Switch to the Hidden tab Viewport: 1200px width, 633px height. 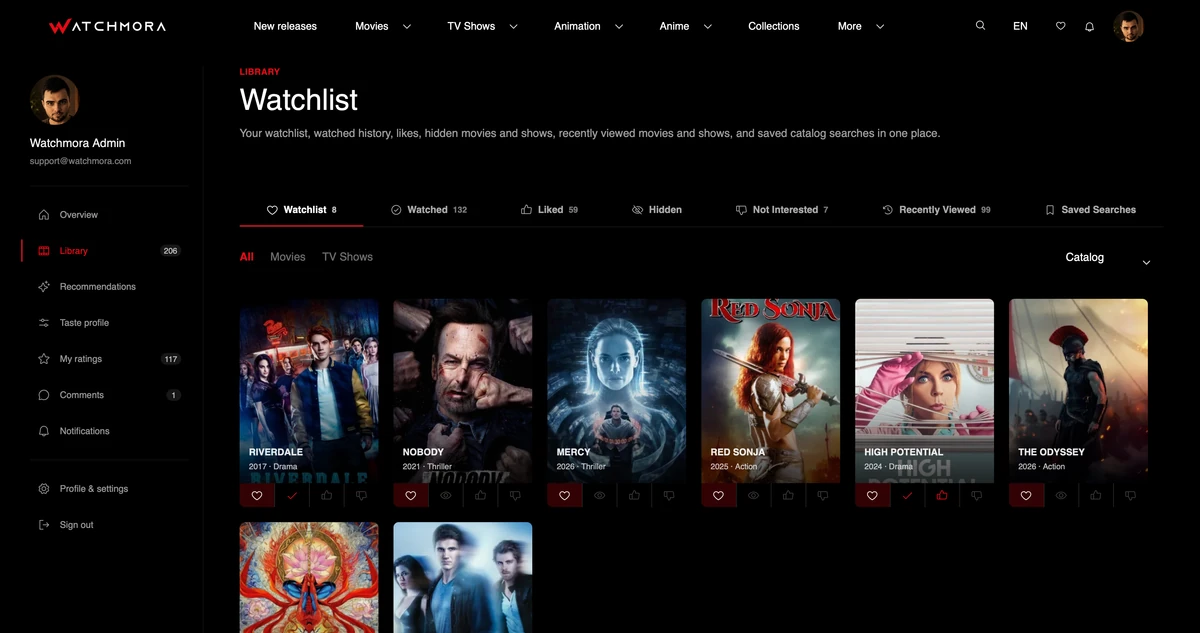click(x=657, y=210)
